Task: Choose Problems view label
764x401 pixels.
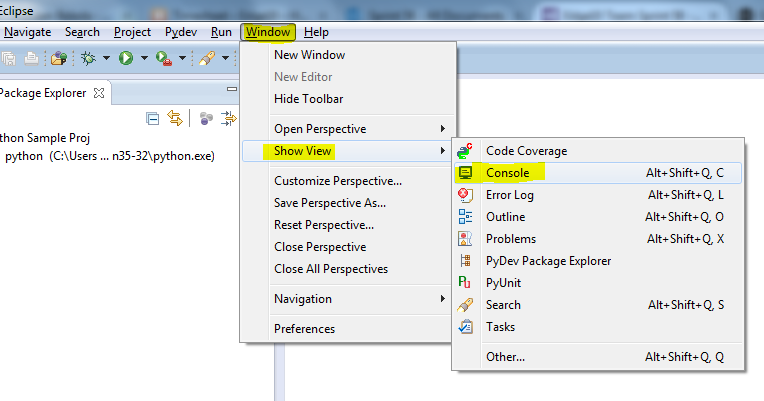Action: [x=511, y=239]
